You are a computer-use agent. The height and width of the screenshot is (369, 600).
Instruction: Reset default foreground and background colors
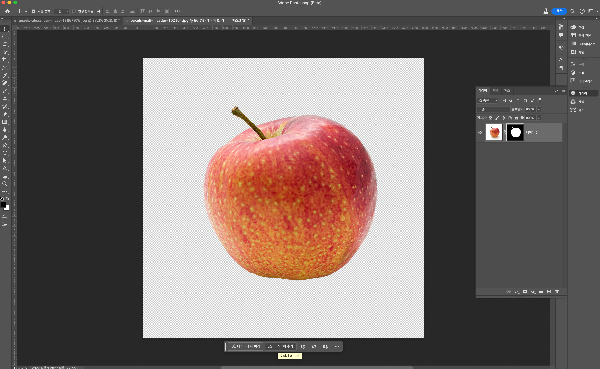click(2, 199)
